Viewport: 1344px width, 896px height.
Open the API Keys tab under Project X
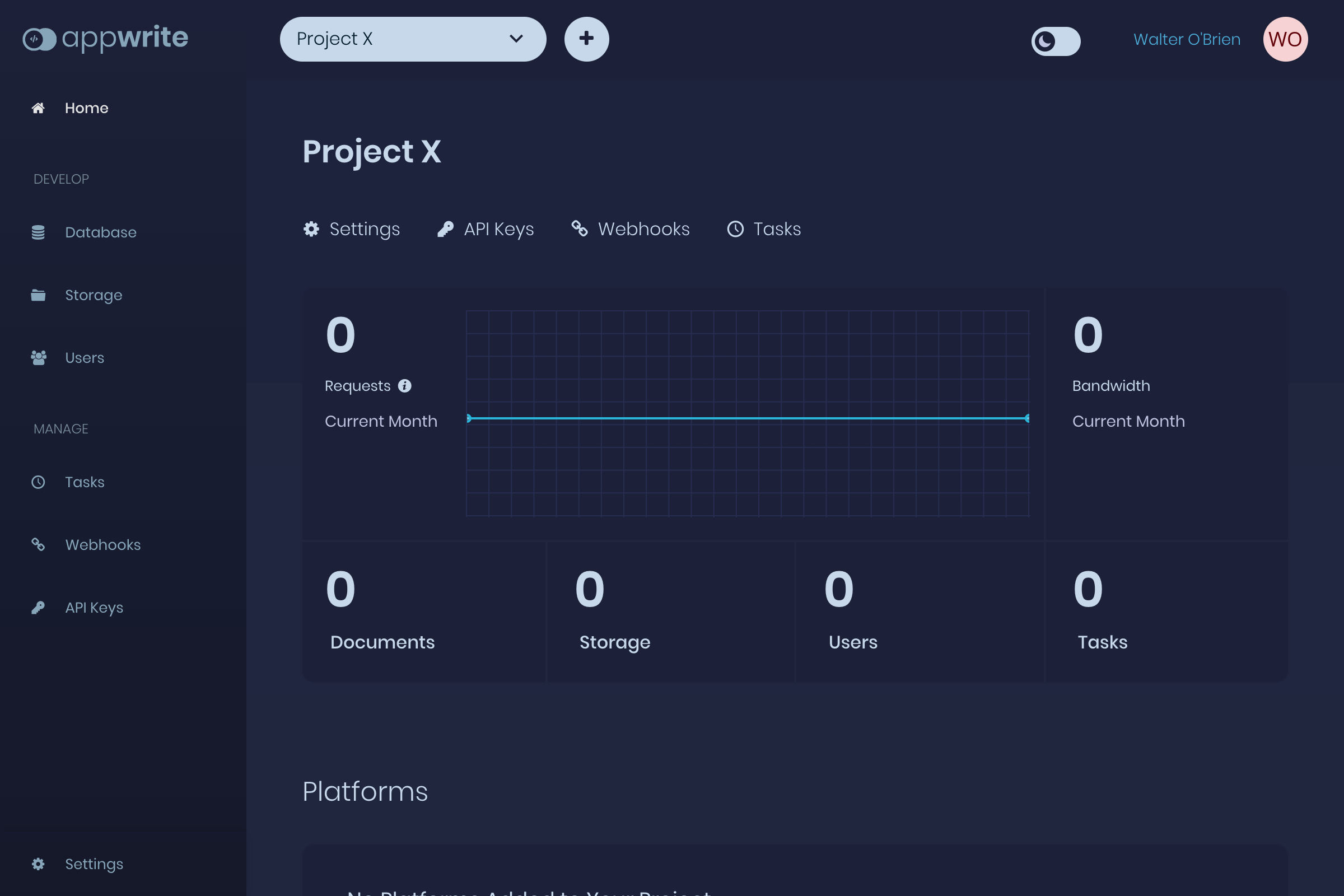486,229
